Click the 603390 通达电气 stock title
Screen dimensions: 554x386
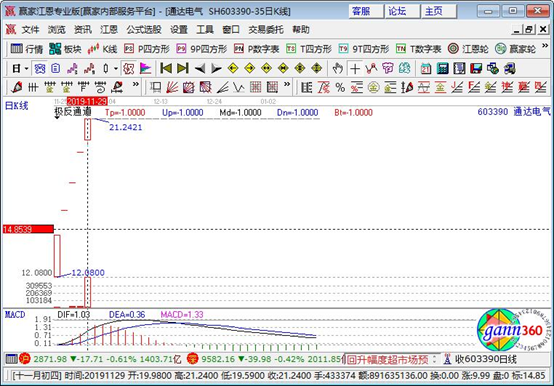514,112
